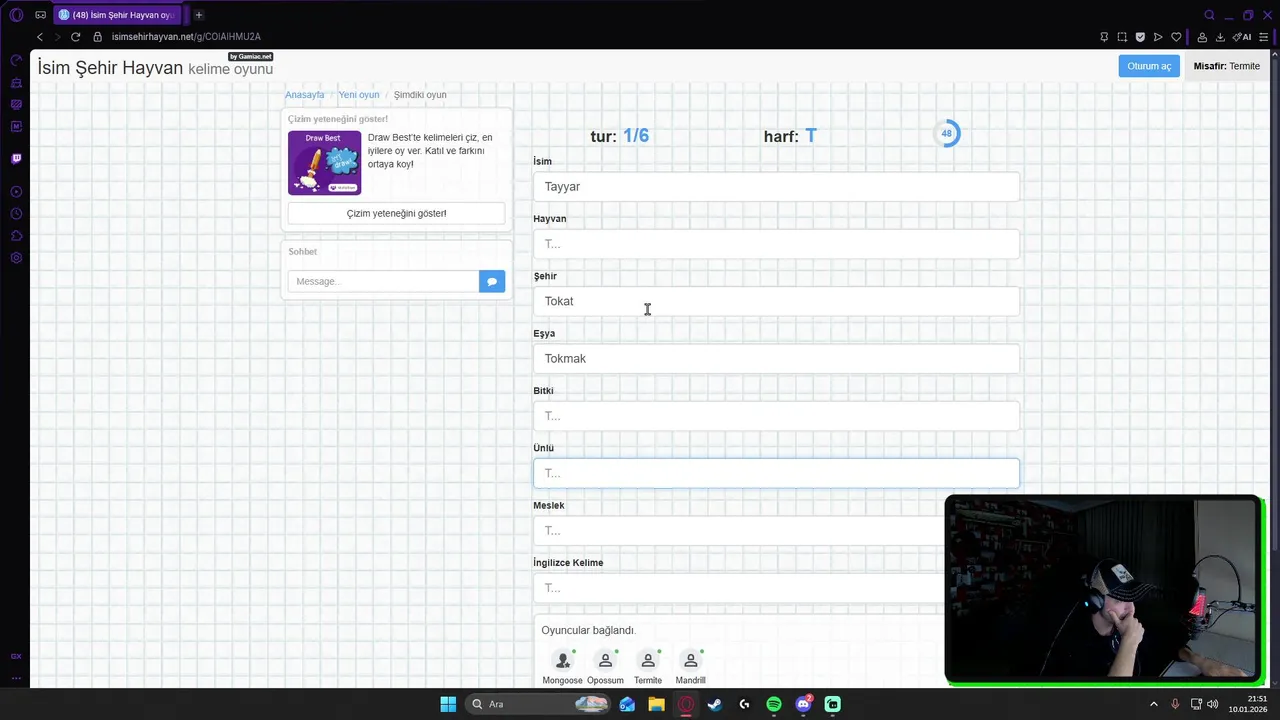The height and width of the screenshot is (720, 1280).
Task: Focus the Eşya field containing Tokmak
Action: click(x=776, y=359)
